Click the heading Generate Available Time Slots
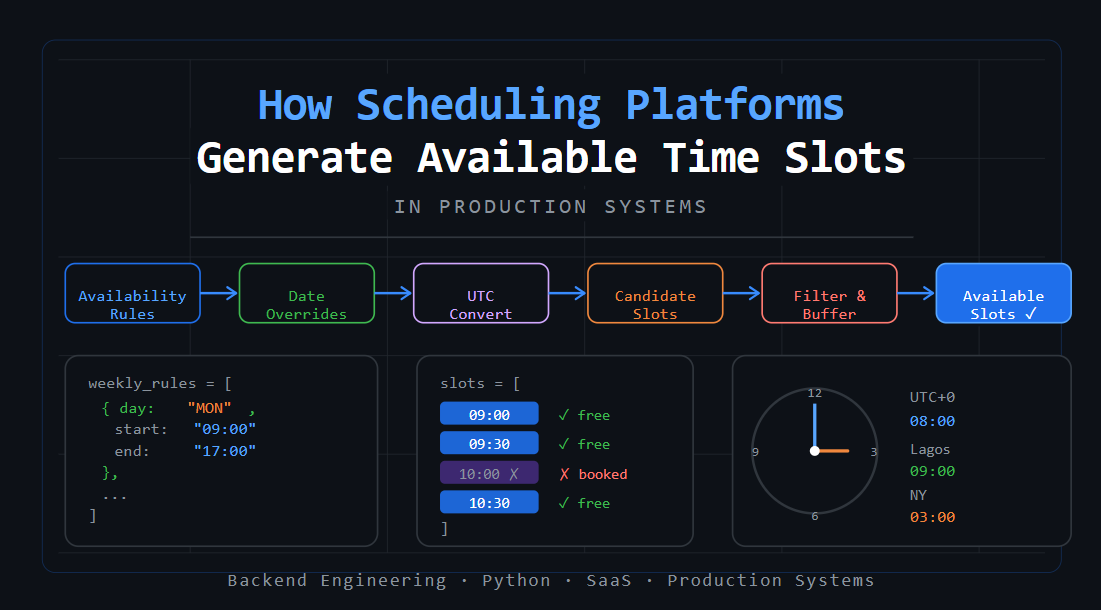1101x610 pixels. (x=551, y=157)
